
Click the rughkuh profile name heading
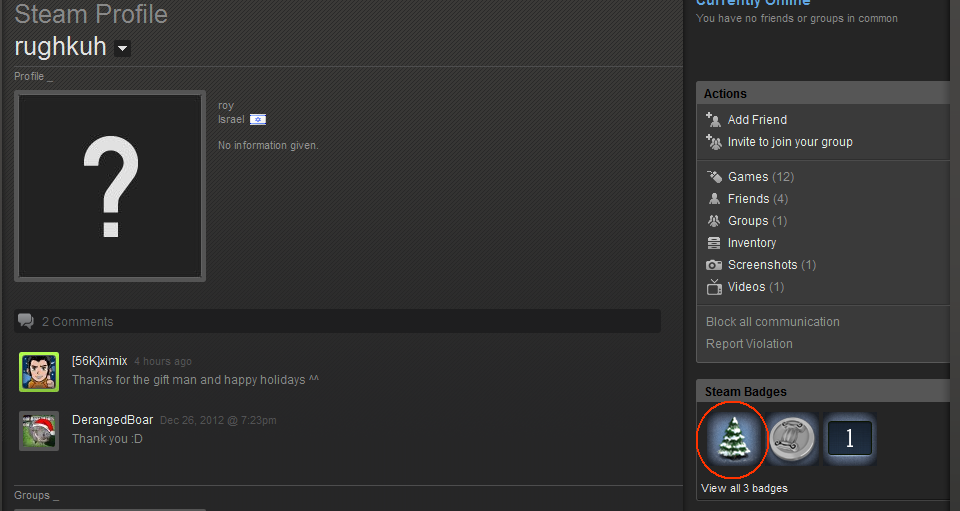[x=60, y=47]
